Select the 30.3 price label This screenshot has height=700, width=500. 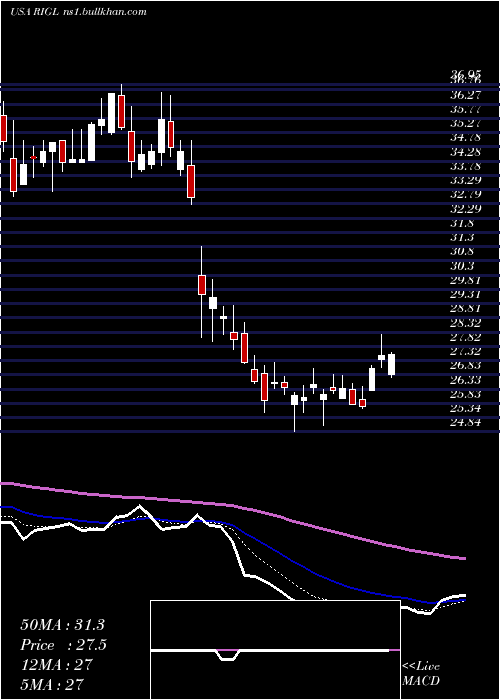pos(462,266)
